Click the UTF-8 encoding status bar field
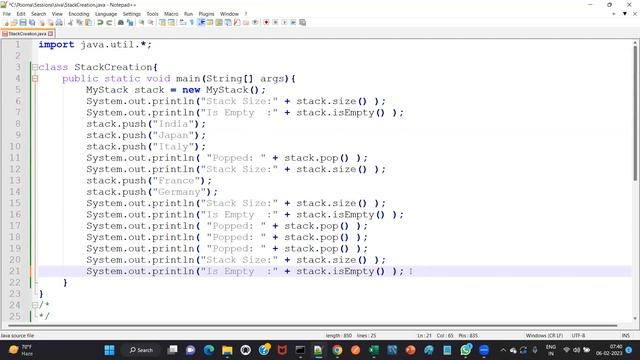This screenshot has height=360, width=640. click(578, 336)
